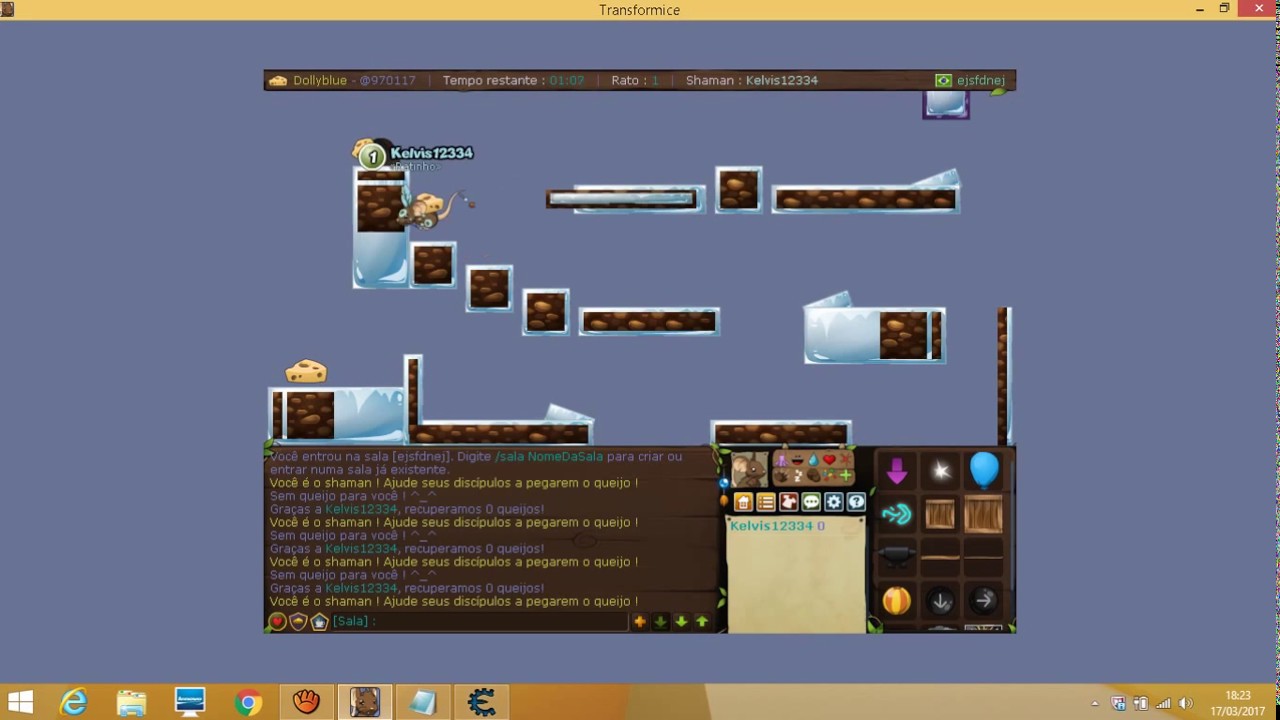The width and height of the screenshot is (1280, 720).
Task: Select the large wooden box item
Action: click(984, 514)
